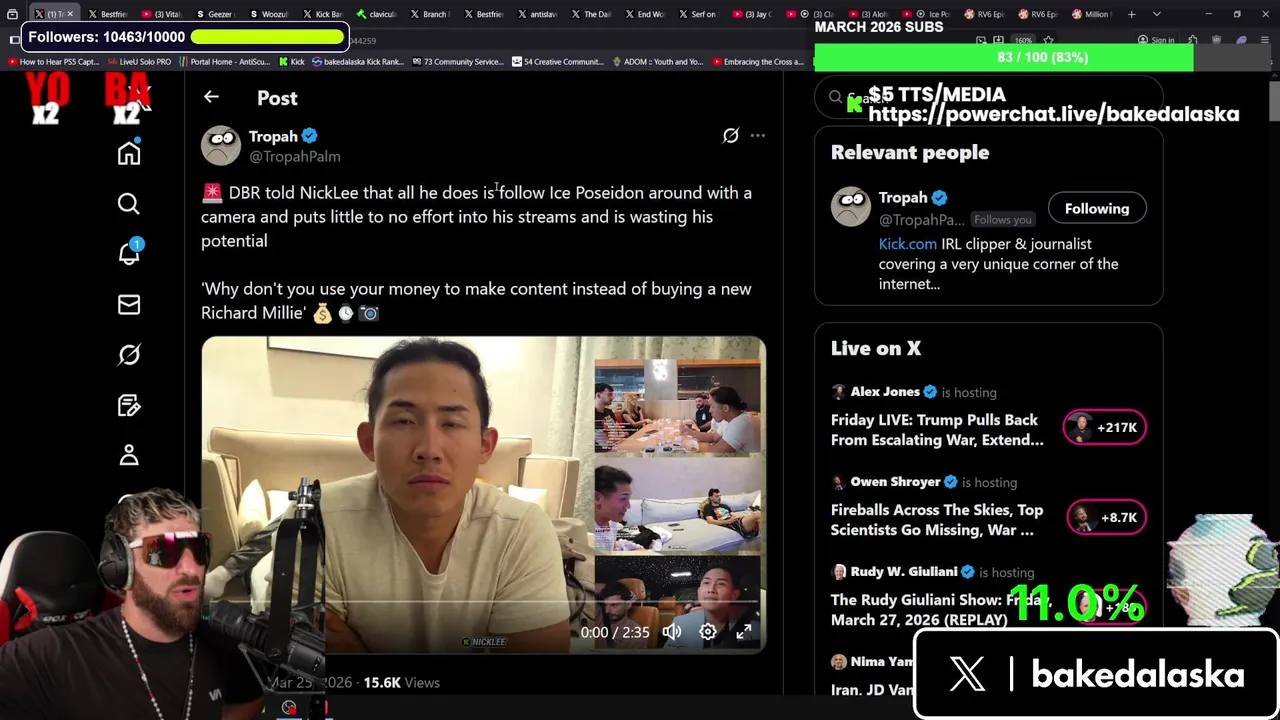Image resolution: width=1280 pixels, height=720 pixels.
Task: Switch to the 'Serf on' browser tab
Action: (x=699, y=14)
